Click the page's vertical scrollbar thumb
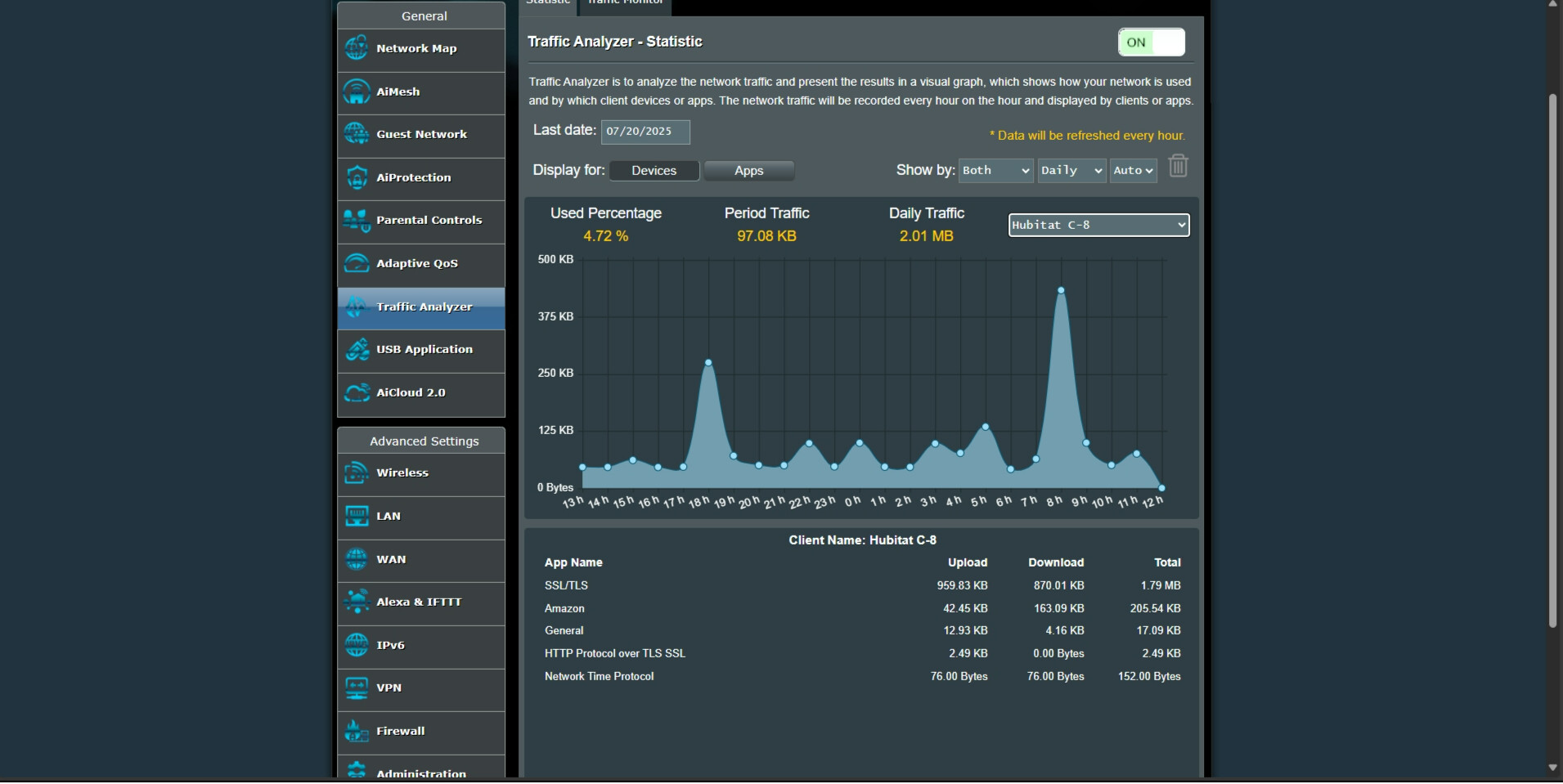Viewport: 1563px width, 784px height. [1552, 360]
